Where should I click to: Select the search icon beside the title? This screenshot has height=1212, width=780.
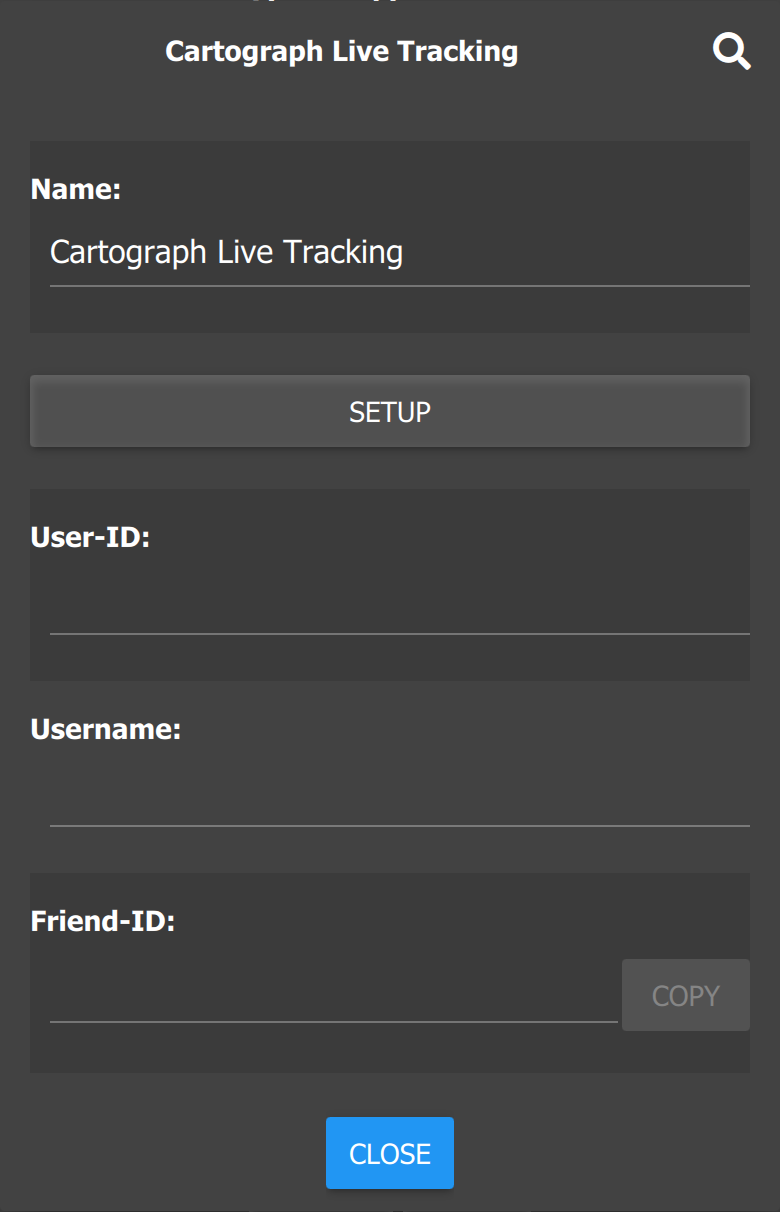(729, 50)
